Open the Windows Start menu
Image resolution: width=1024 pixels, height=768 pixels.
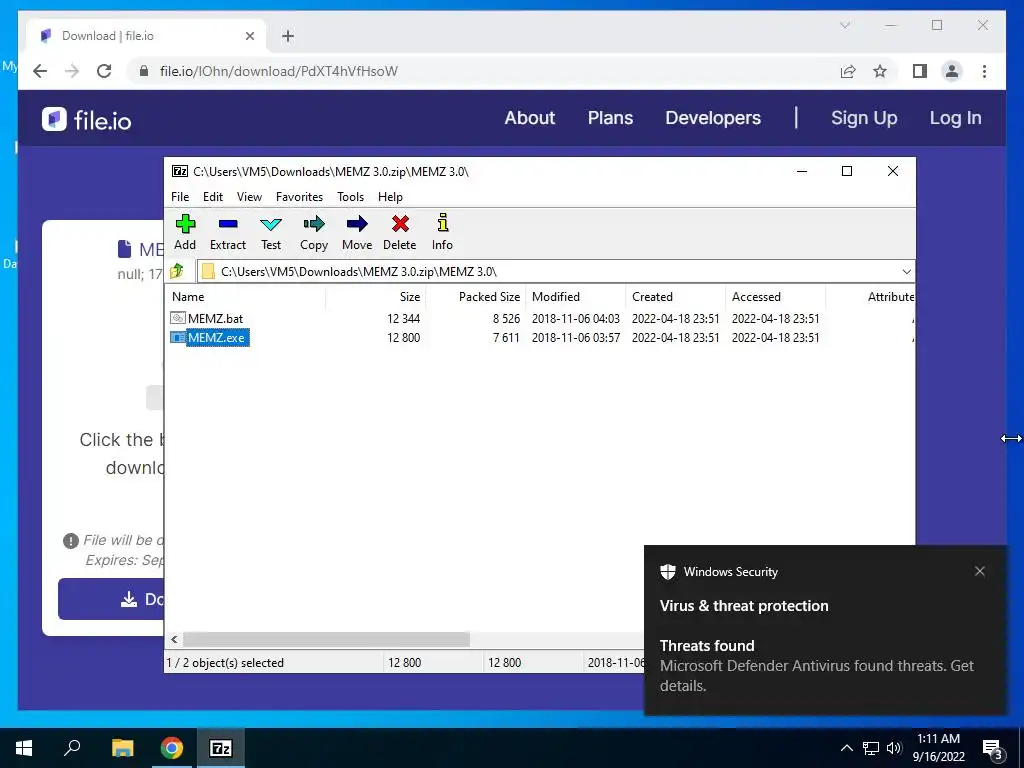tap(24, 748)
